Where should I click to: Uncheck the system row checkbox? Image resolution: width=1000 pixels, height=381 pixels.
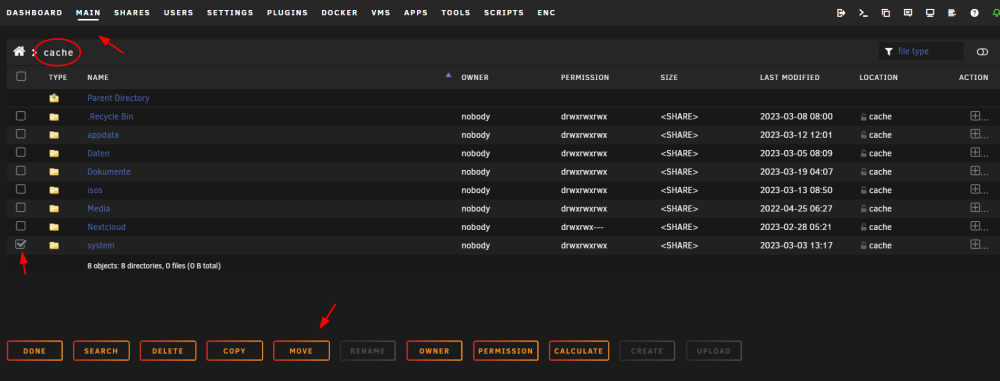pos(21,244)
